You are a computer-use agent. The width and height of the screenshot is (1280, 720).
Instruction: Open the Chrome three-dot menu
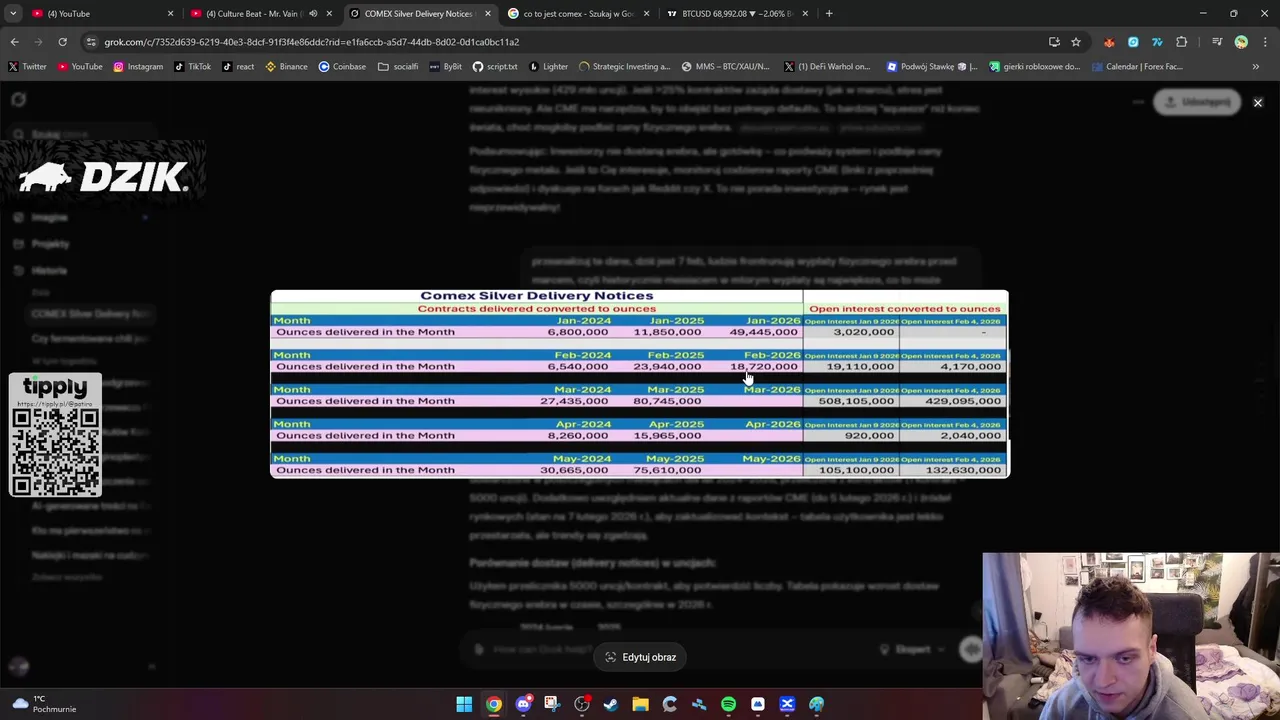pyautogui.click(x=1264, y=42)
